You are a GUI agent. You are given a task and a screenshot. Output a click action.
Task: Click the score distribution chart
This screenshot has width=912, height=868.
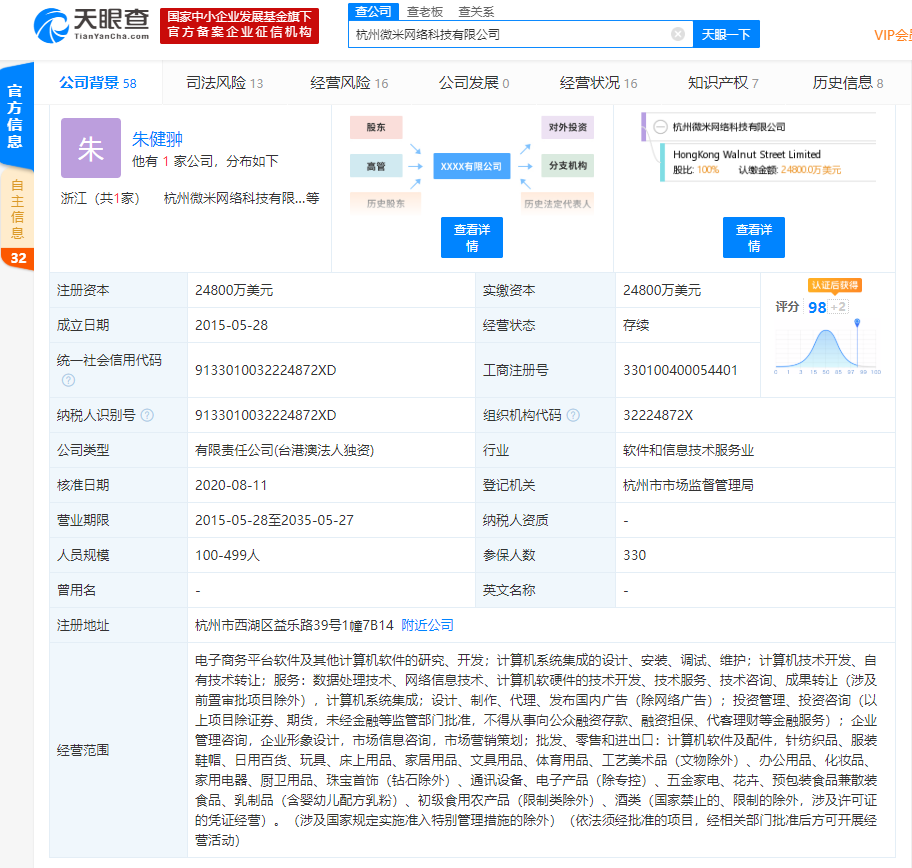826,348
